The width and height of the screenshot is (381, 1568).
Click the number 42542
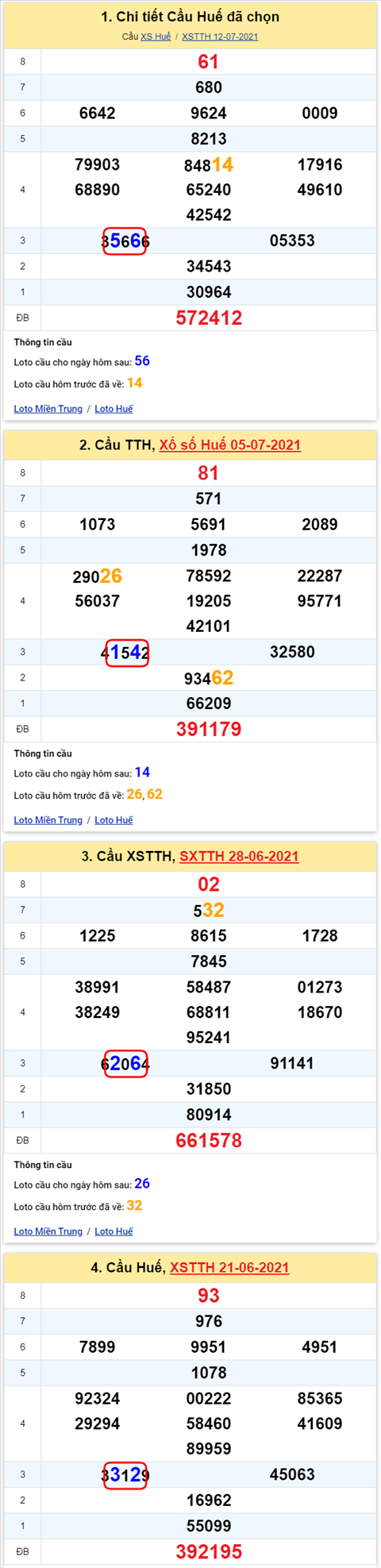pos(209,215)
